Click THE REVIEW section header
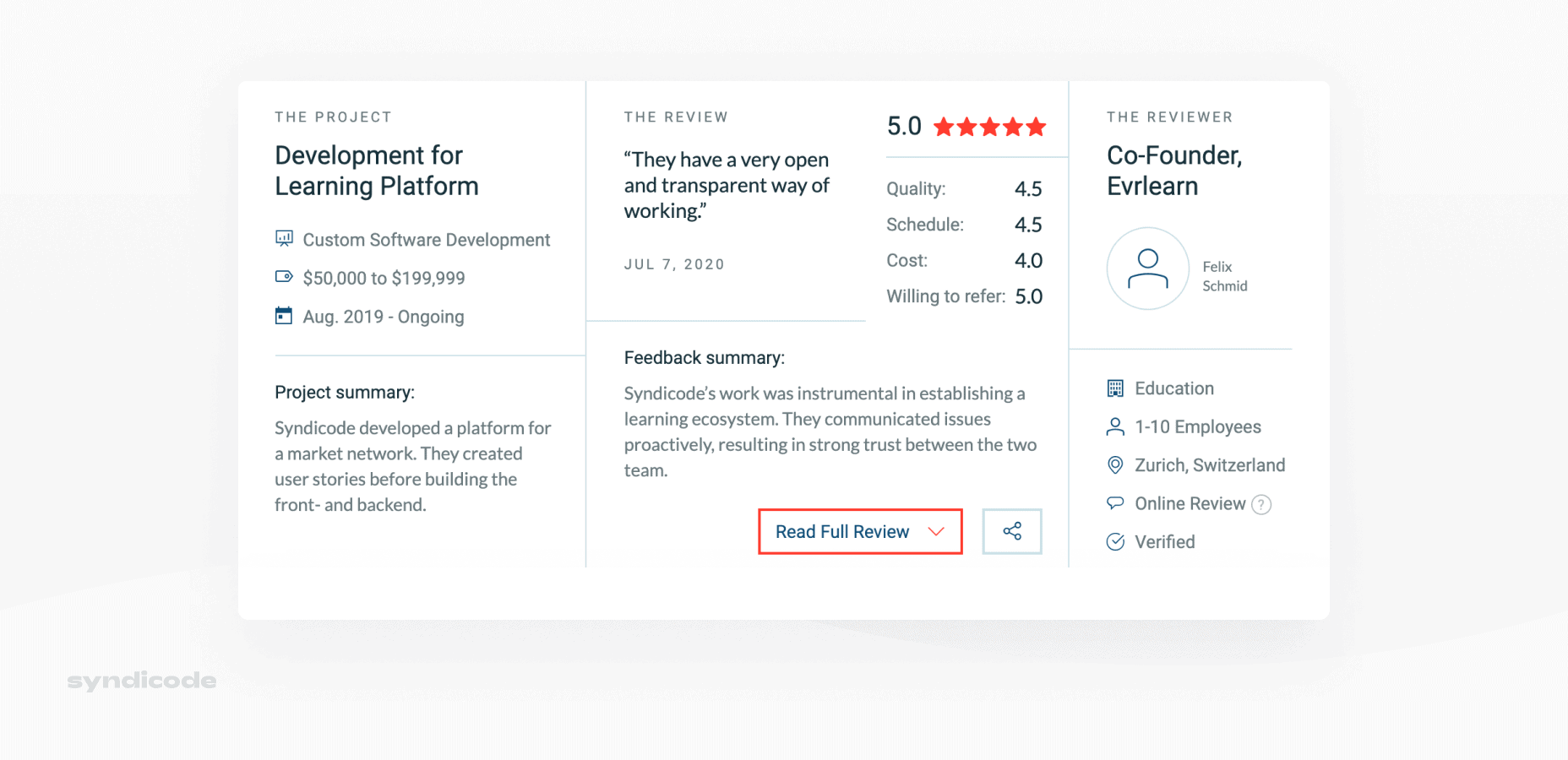1568x760 pixels. click(x=676, y=117)
